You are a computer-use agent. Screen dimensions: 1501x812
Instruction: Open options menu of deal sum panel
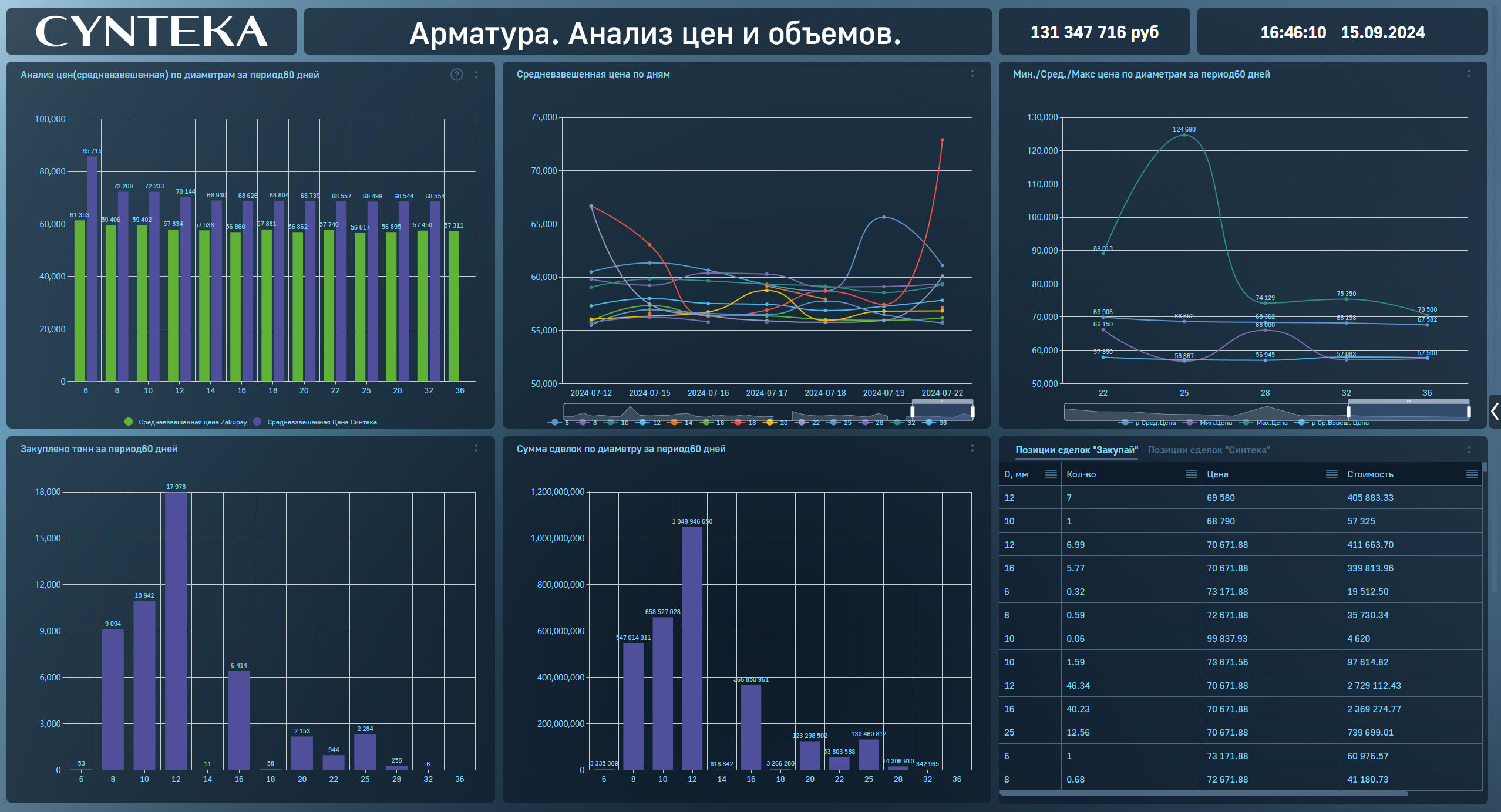[972, 449]
